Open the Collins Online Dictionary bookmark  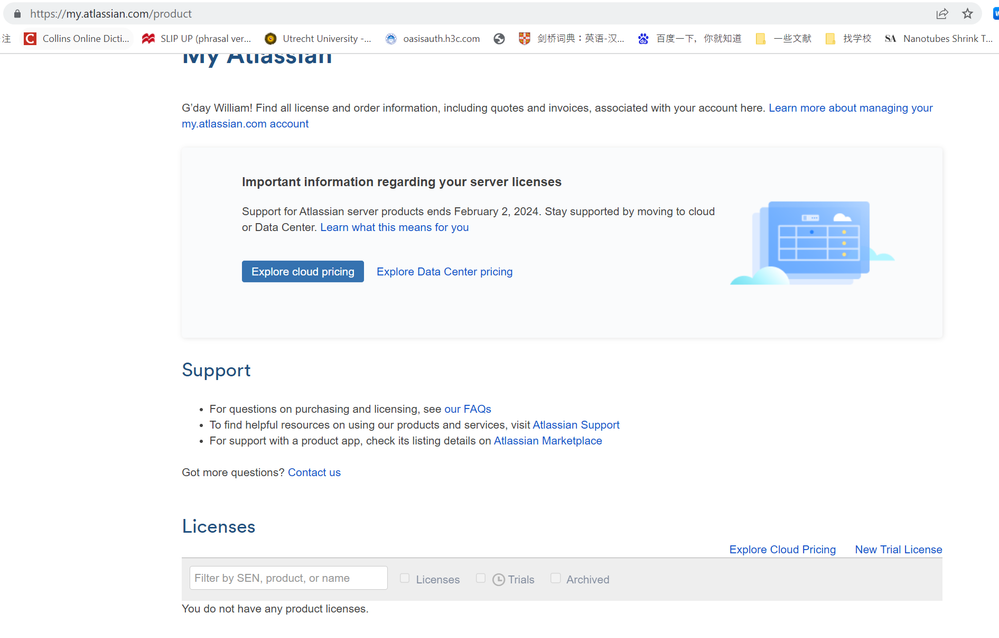coord(76,38)
